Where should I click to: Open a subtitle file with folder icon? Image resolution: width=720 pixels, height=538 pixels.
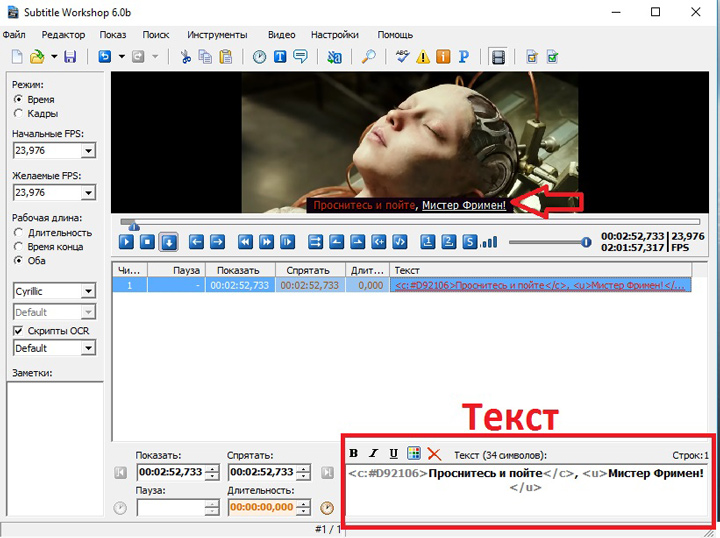(x=37, y=57)
